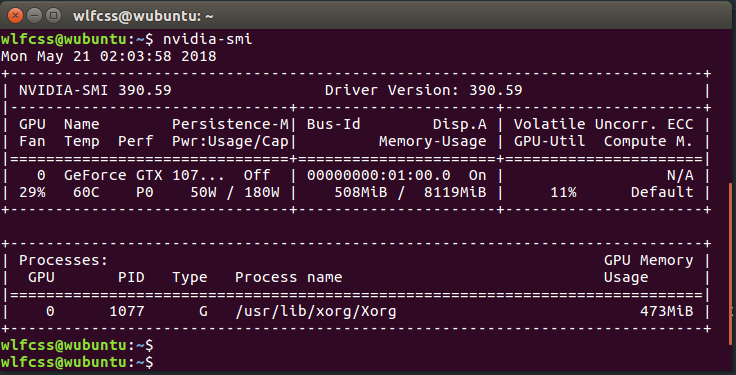Click the 'Processes:' section label
The height and width of the screenshot is (375, 736).
(x=63, y=260)
